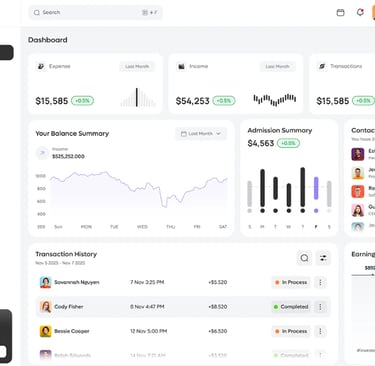Select the name Bessie Cooper

[x=72, y=331]
